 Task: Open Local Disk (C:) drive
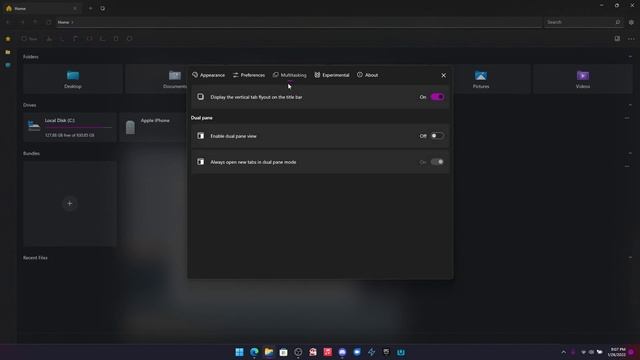70,127
